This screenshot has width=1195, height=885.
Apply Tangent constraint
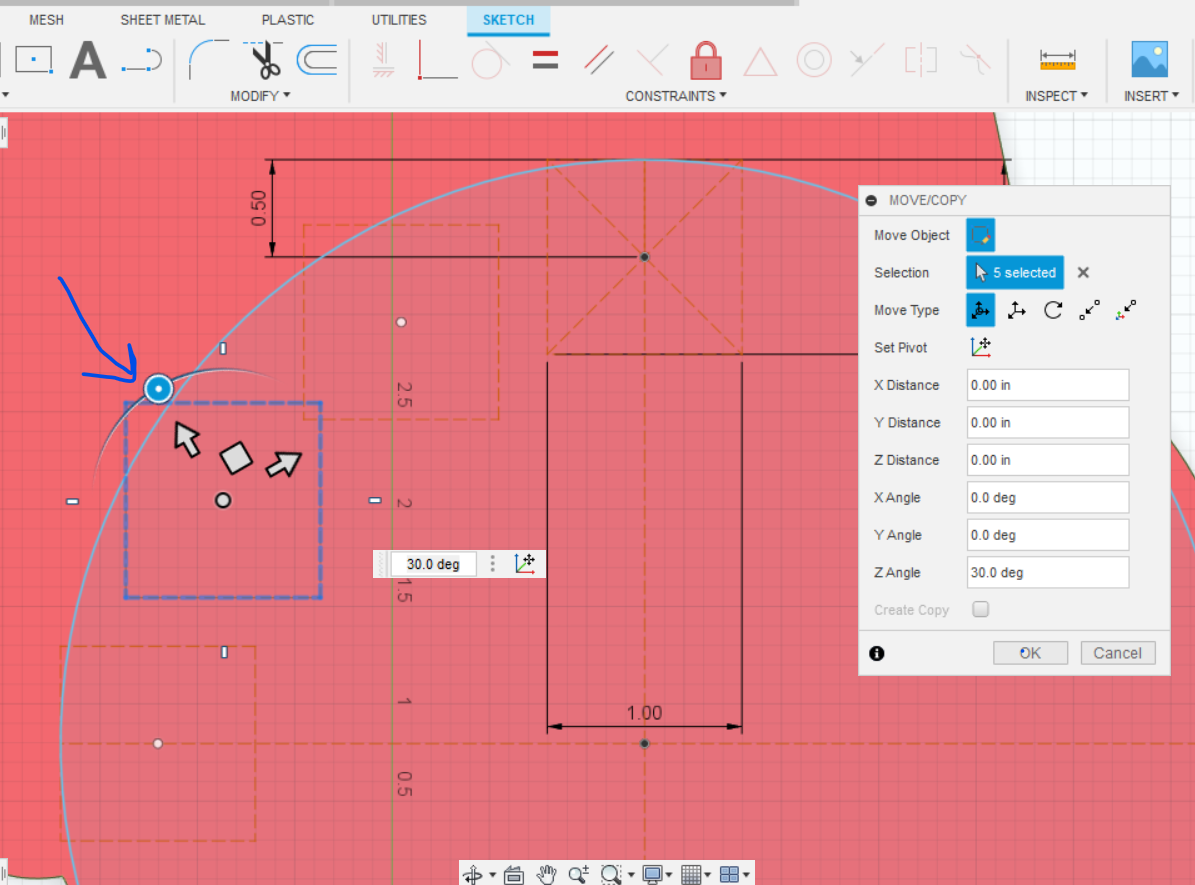click(489, 59)
